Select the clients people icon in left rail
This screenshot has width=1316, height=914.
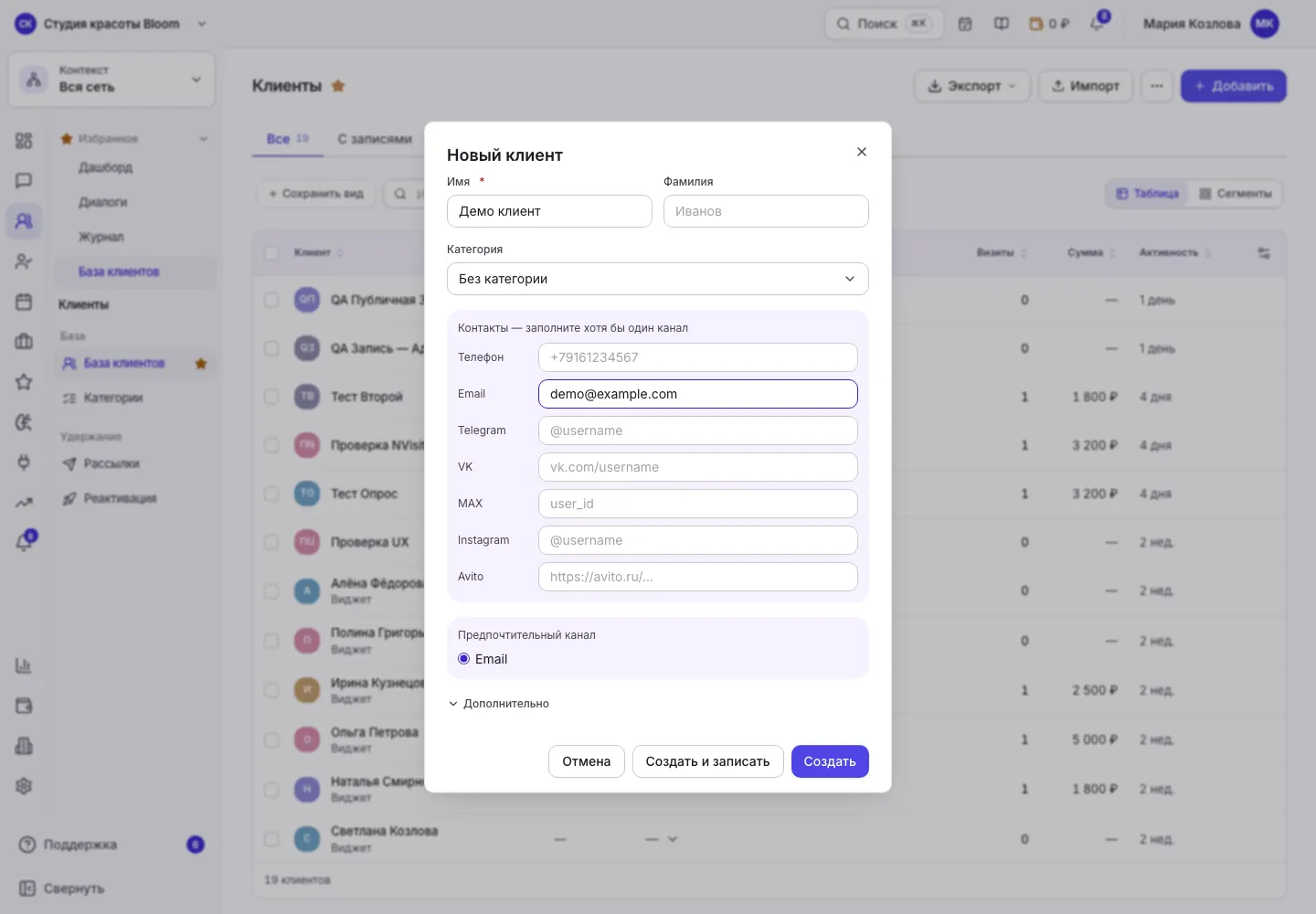point(24,220)
